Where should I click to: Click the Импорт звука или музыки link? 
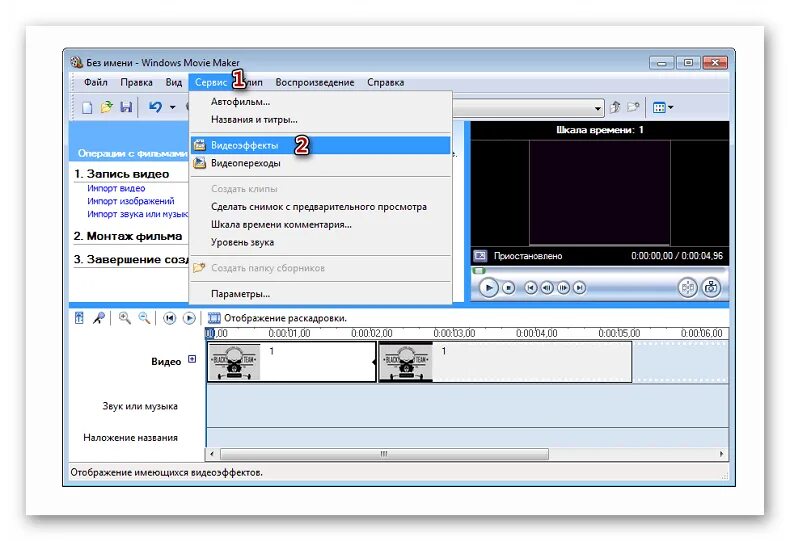137,214
